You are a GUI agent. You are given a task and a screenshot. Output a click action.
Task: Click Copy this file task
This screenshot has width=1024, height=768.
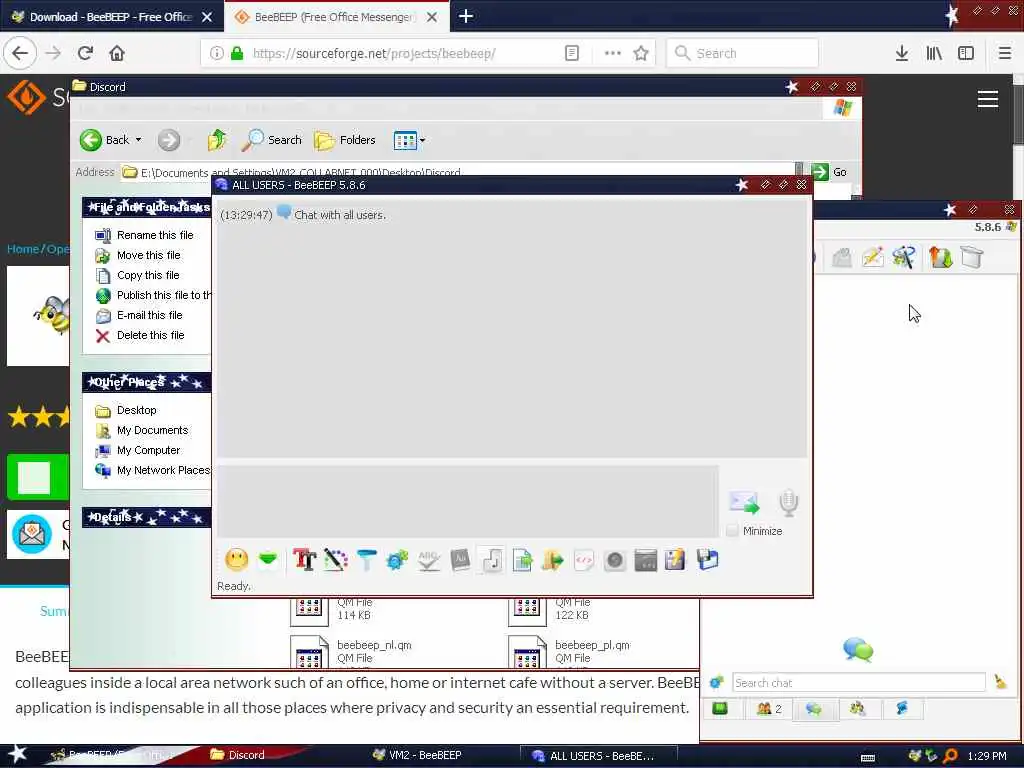point(148,276)
